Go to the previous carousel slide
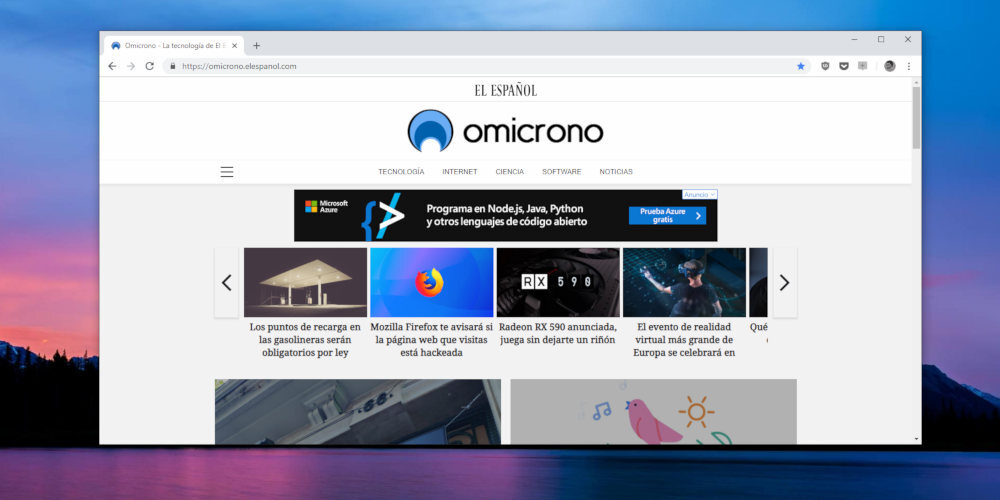1000x500 pixels. (x=226, y=283)
